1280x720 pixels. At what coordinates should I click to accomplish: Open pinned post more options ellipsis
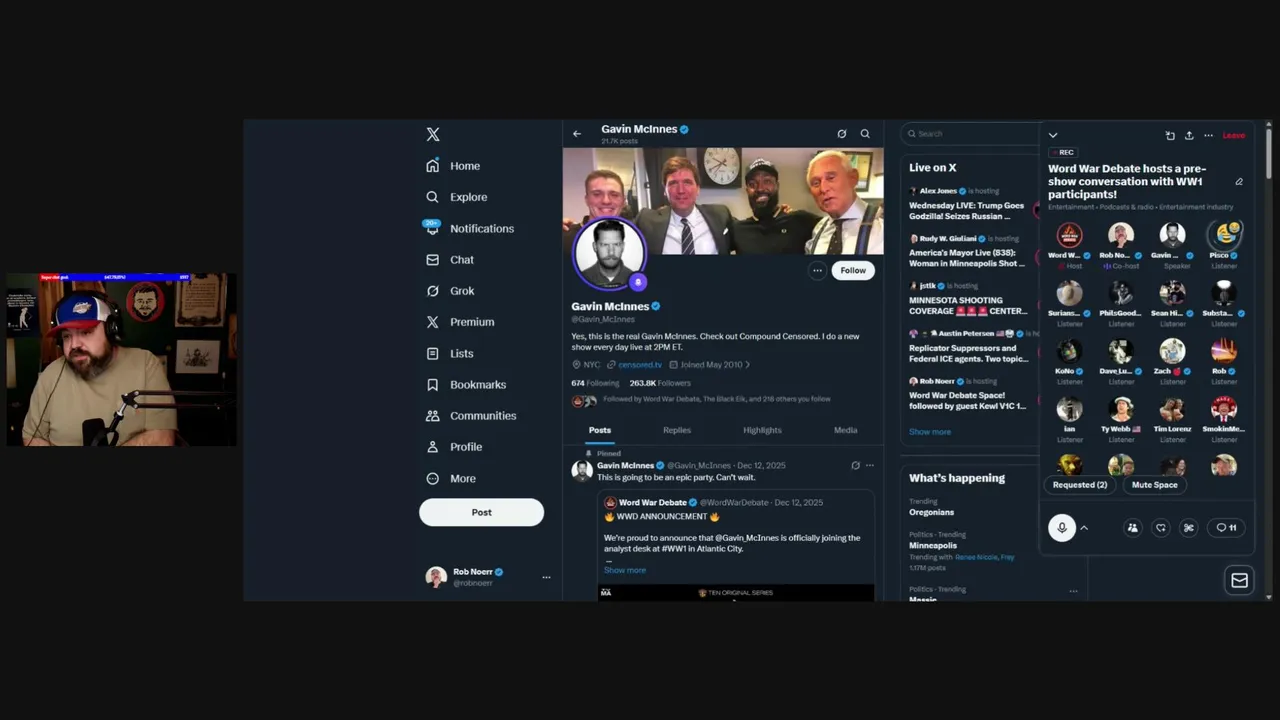[869, 465]
